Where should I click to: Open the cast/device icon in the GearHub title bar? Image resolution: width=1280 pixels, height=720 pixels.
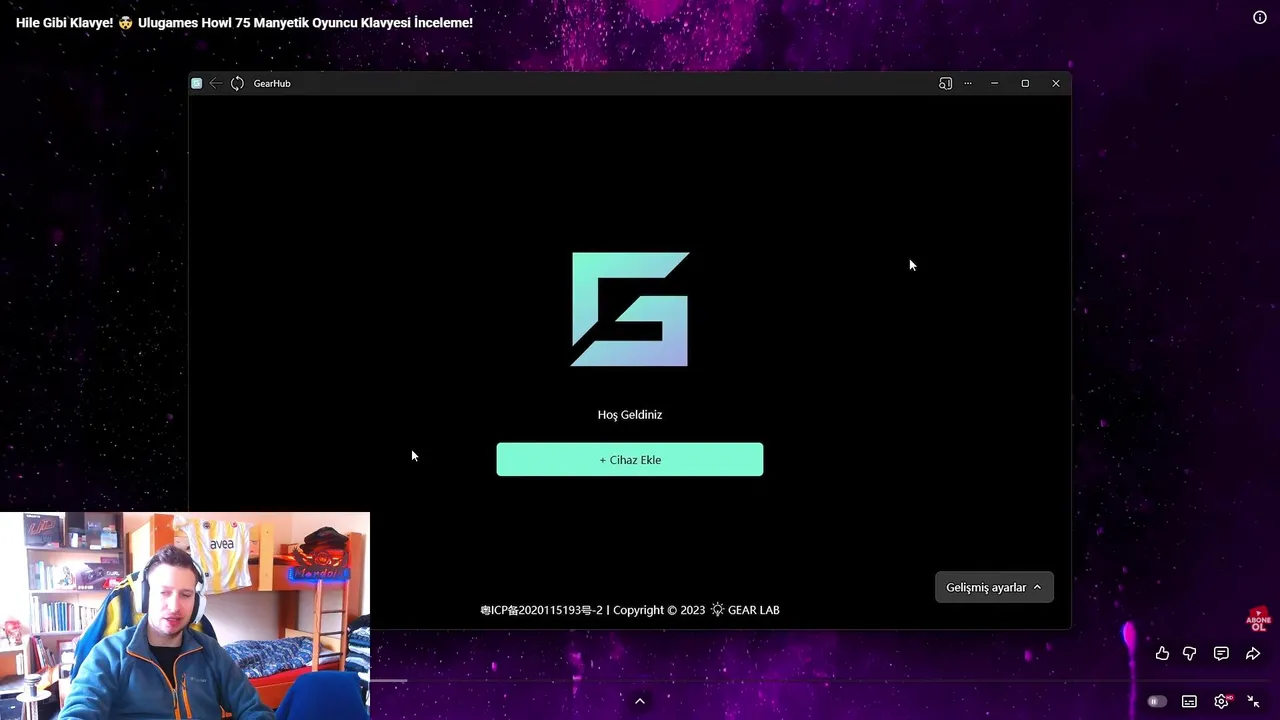click(x=945, y=83)
